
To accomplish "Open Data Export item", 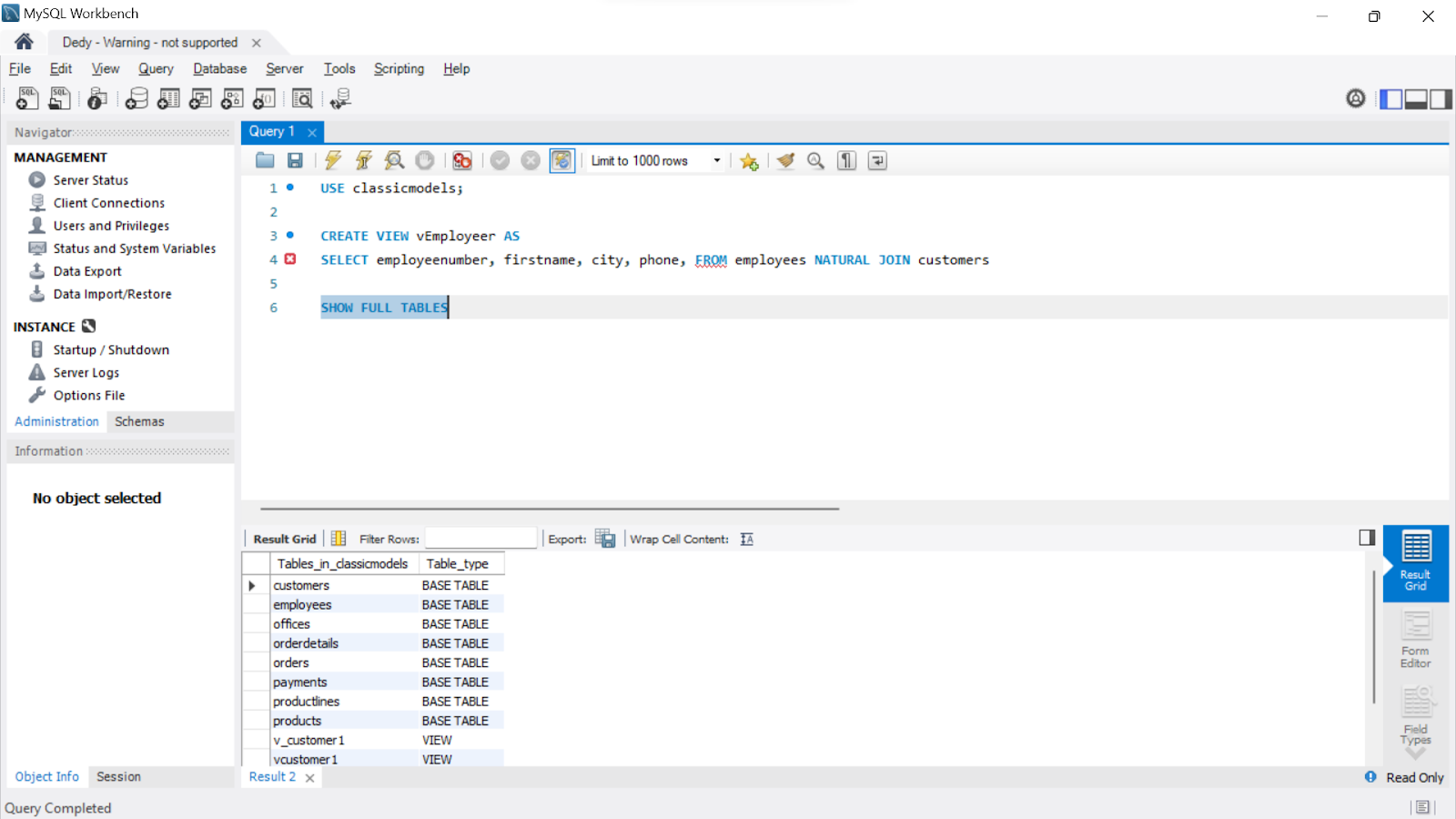I will (x=86, y=271).
